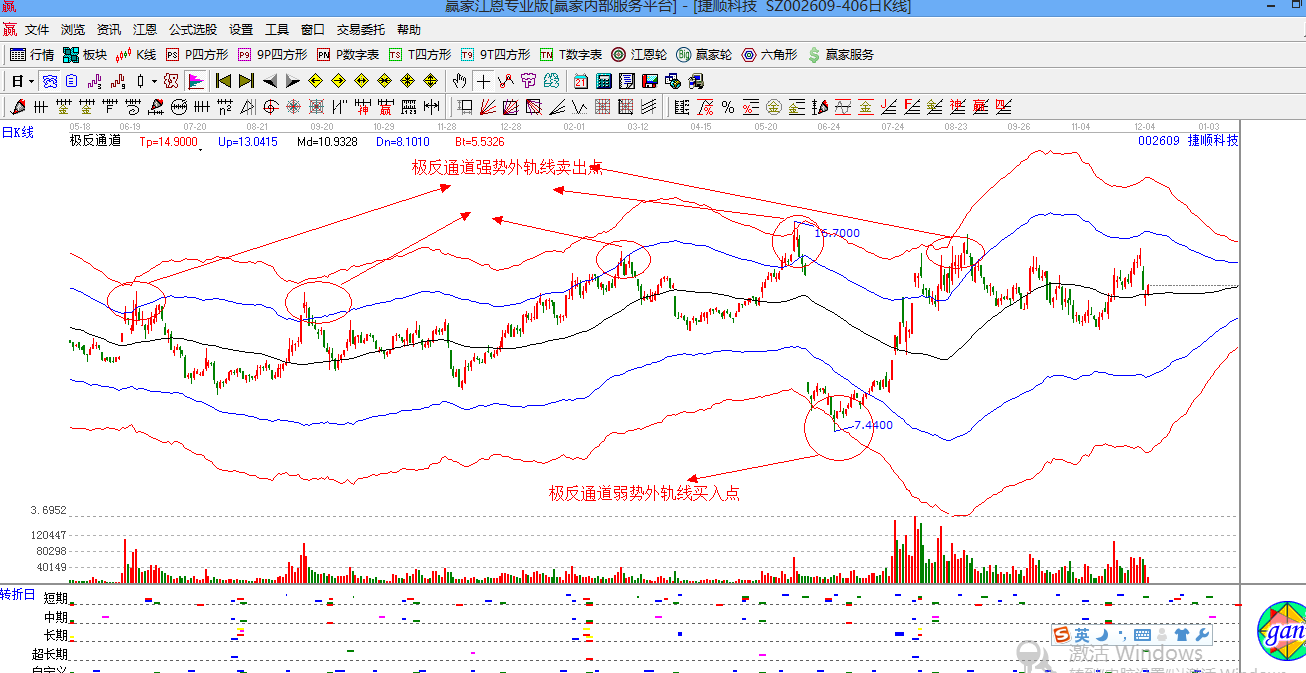
Task: Open the 交易委托 menu
Action: point(361,30)
